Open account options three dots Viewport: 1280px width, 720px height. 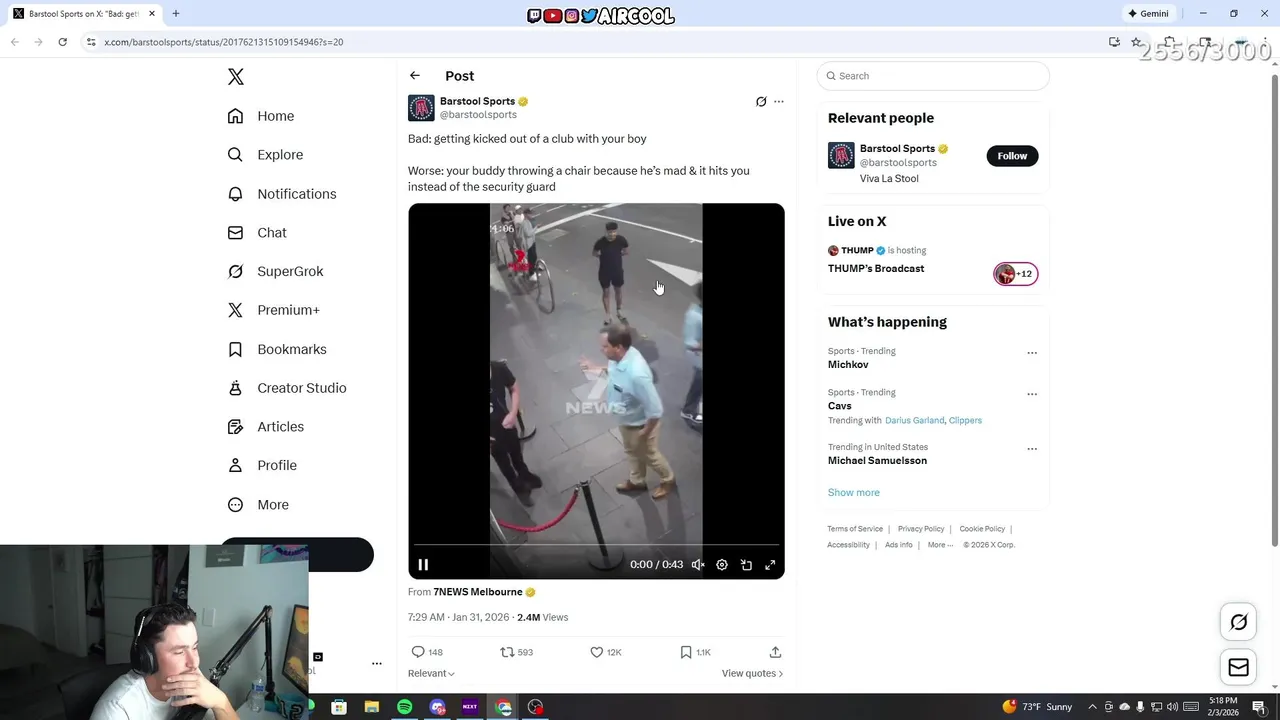(x=377, y=663)
